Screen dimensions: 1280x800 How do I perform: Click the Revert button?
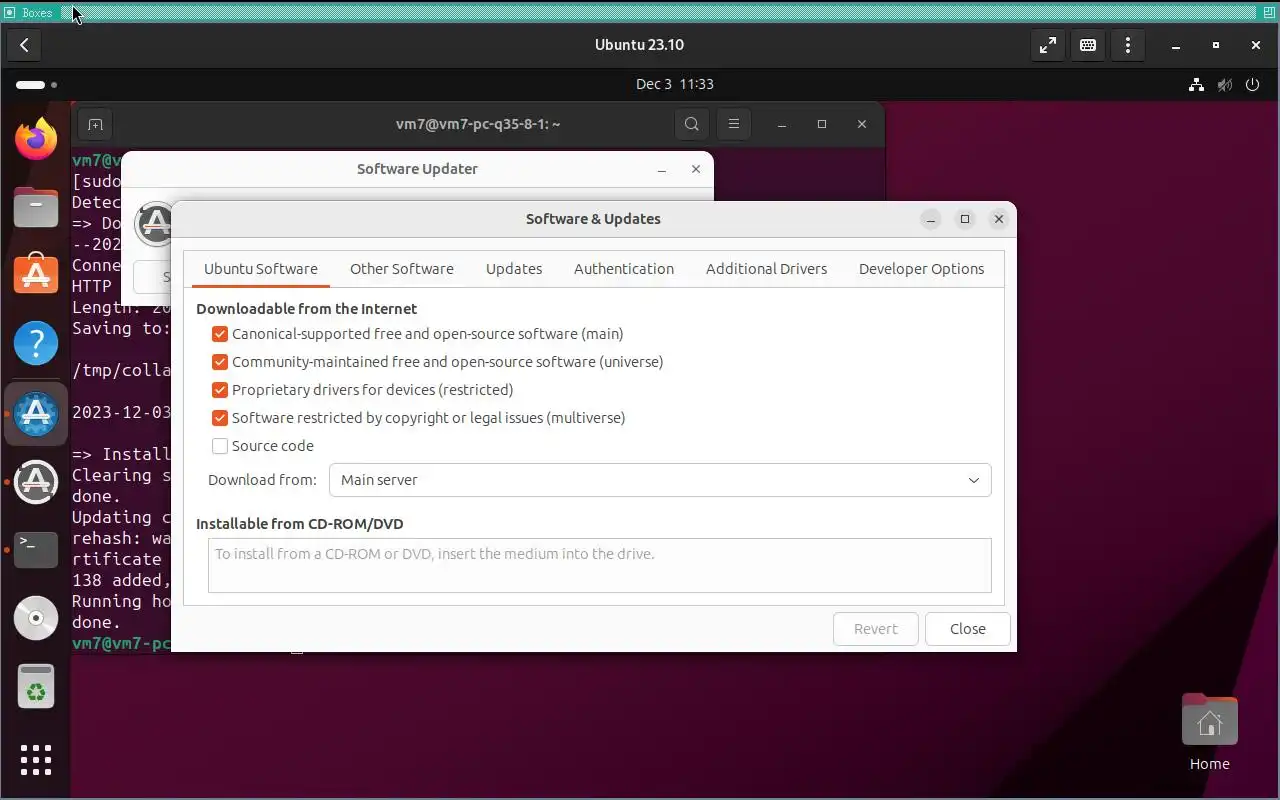[x=876, y=629]
